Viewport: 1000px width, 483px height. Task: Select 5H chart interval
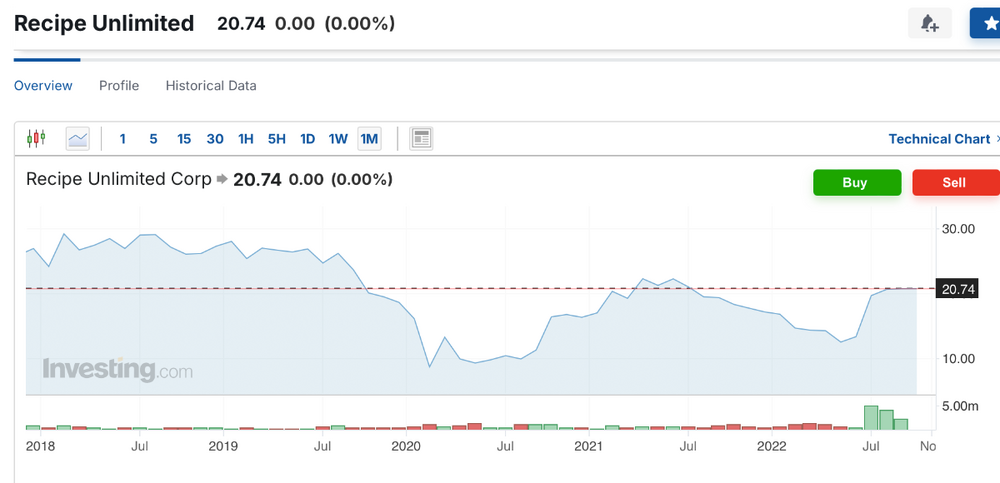(x=277, y=138)
